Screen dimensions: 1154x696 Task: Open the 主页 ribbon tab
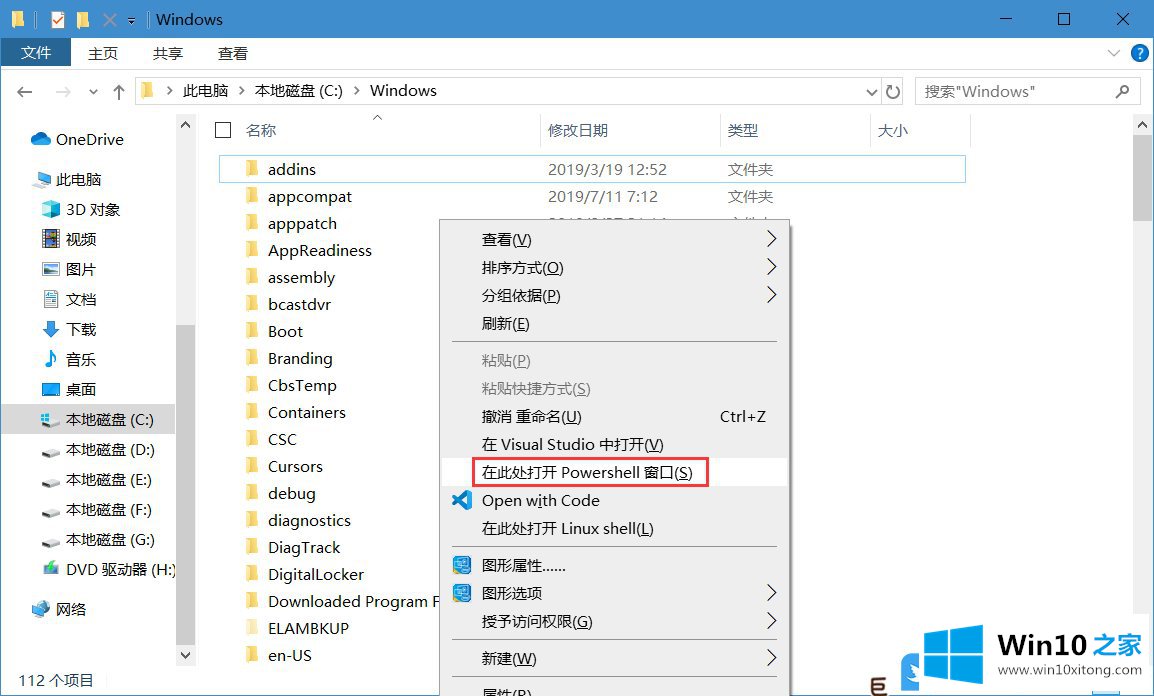103,54
